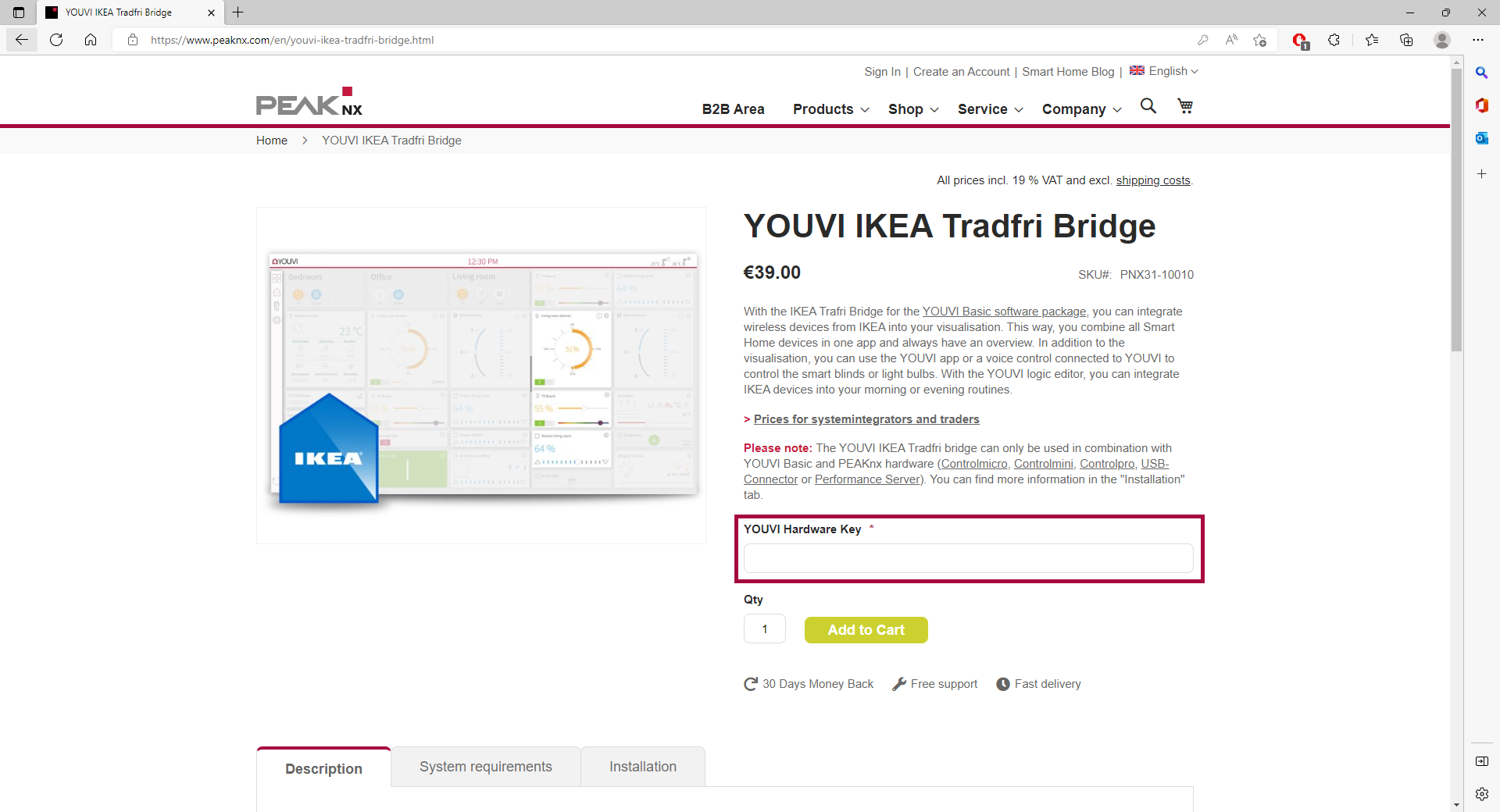Activate Read aloud icon
1500x812 pixels.
1231,40
